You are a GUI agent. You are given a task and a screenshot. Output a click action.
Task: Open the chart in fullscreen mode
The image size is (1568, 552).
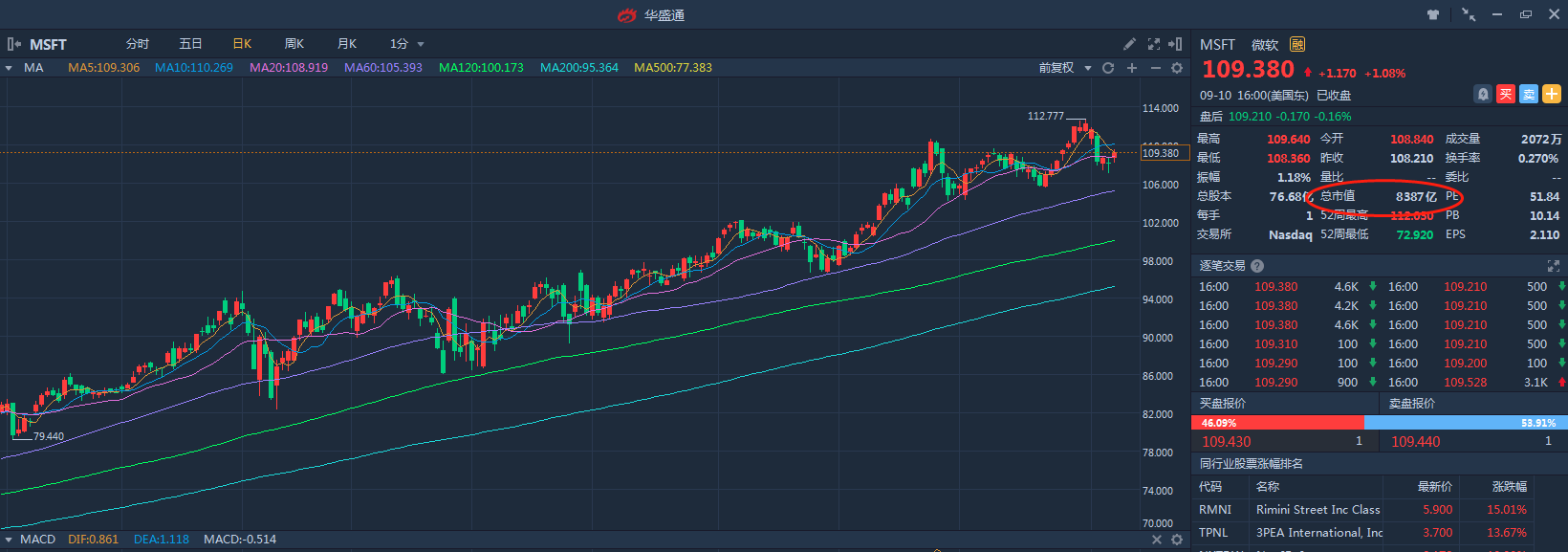tap(1153, 44)
